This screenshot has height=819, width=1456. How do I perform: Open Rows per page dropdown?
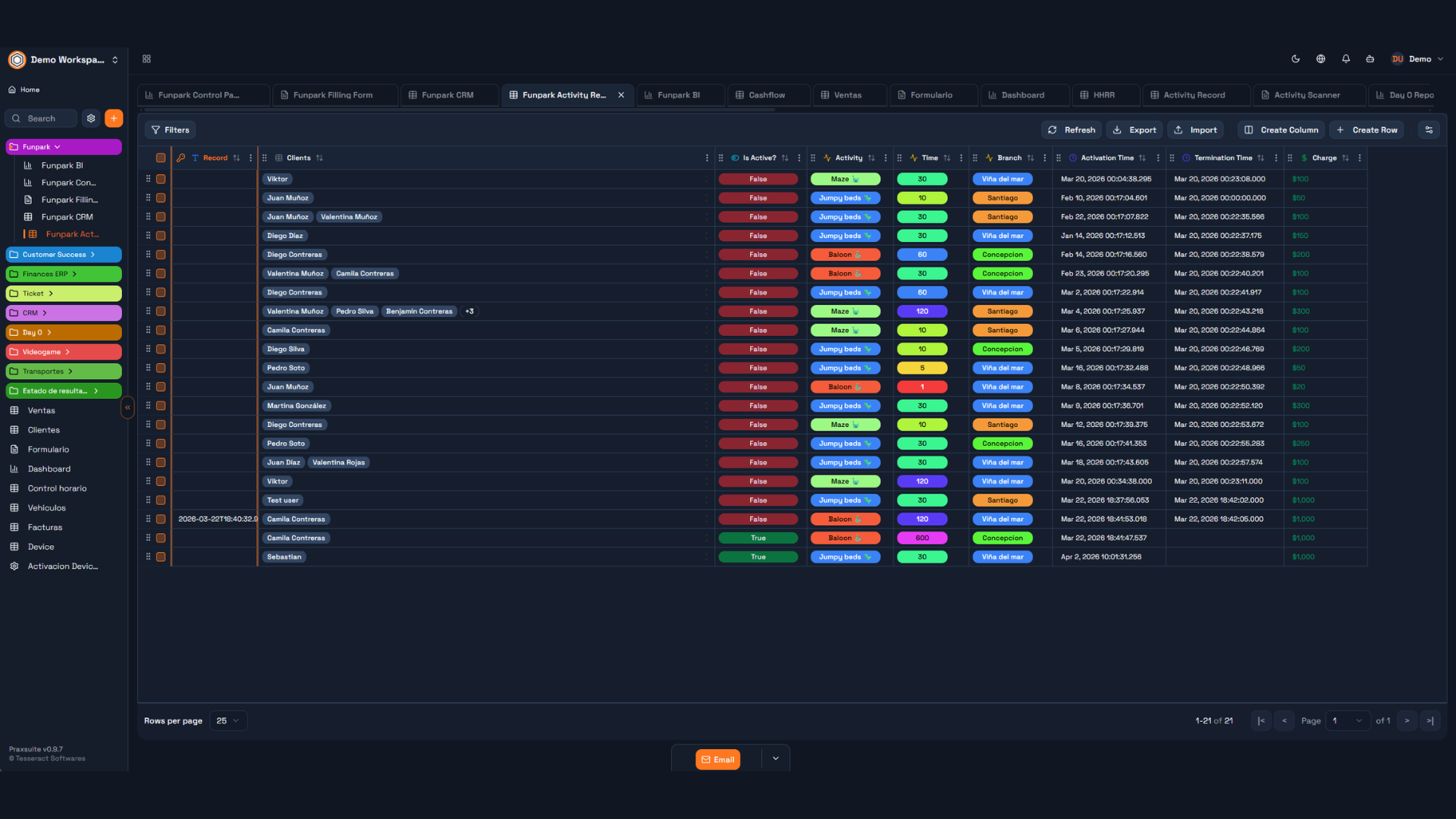pyautogui.click(x=227, y=720)
